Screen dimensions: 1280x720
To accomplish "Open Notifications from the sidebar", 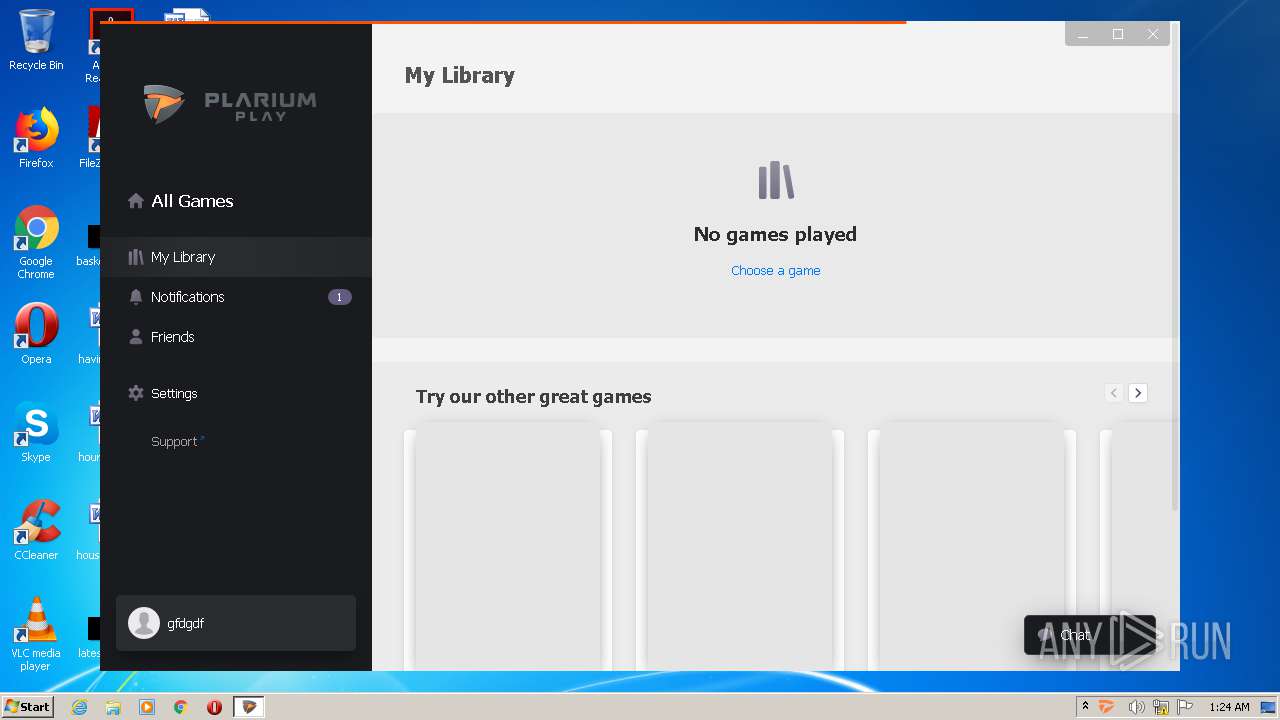I will [x=236, y=297].
